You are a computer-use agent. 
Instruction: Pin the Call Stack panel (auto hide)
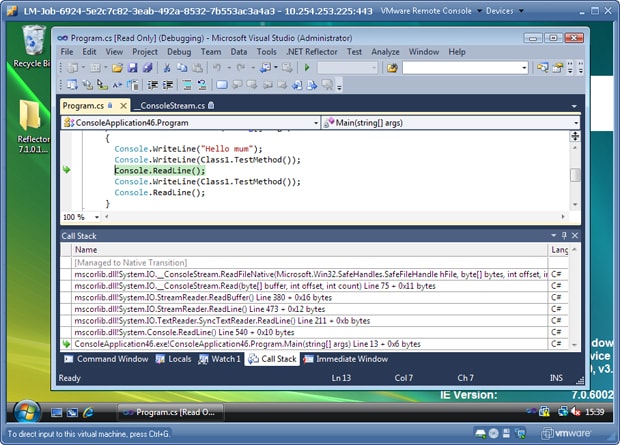[564, 236]
